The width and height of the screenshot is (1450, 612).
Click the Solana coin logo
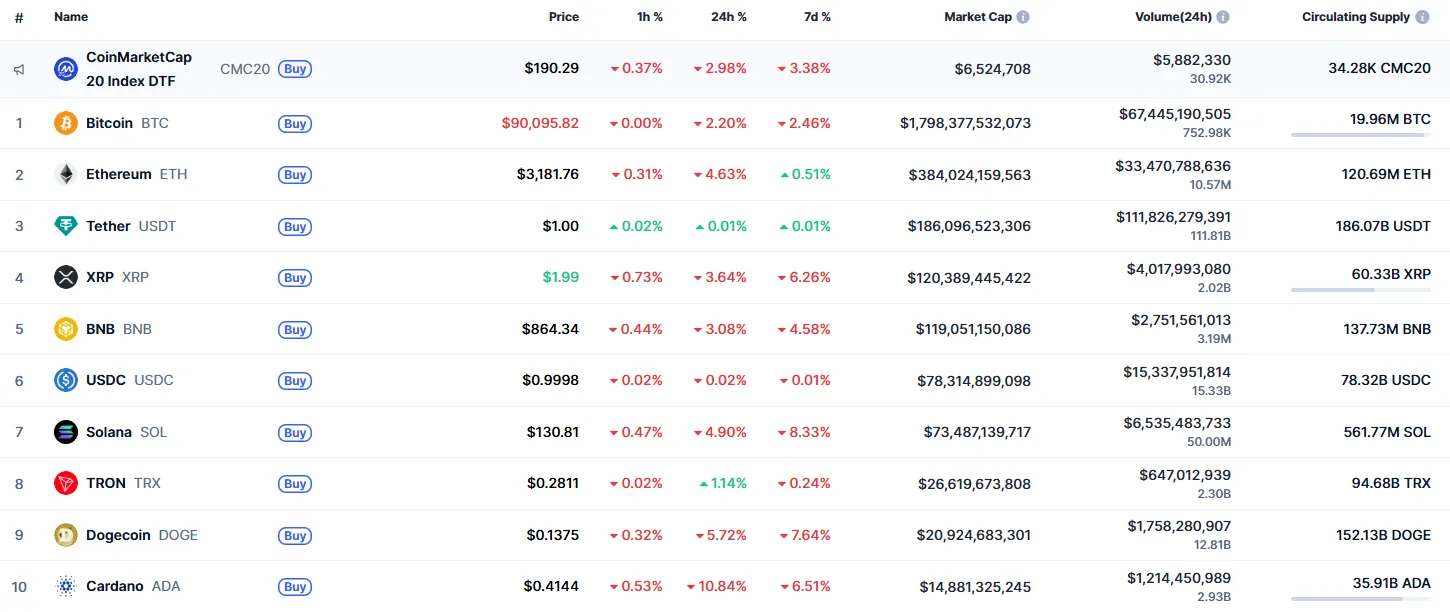pos(66,432)
